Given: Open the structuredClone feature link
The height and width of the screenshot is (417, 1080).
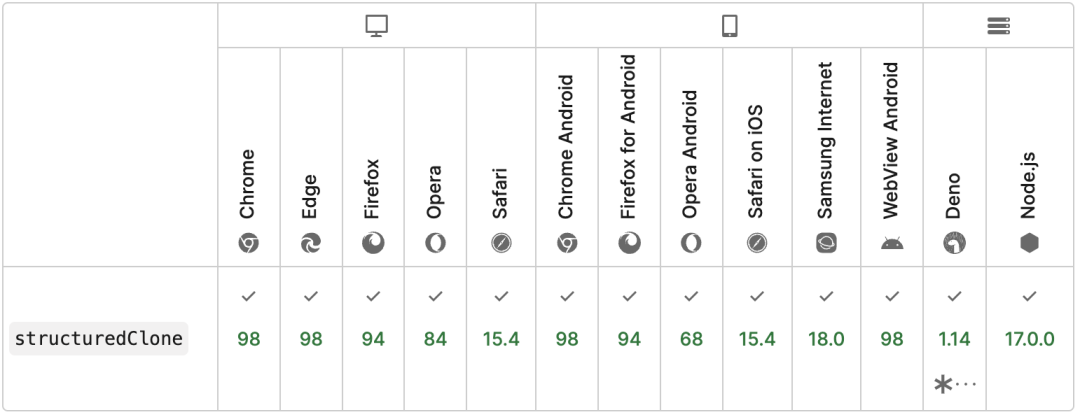Looking at the screenshot, I should point(98,338).
